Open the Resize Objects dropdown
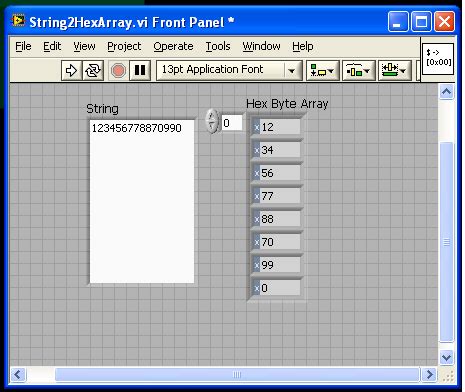This screenshot has height=392, width=465. click(x=394, y=70)
